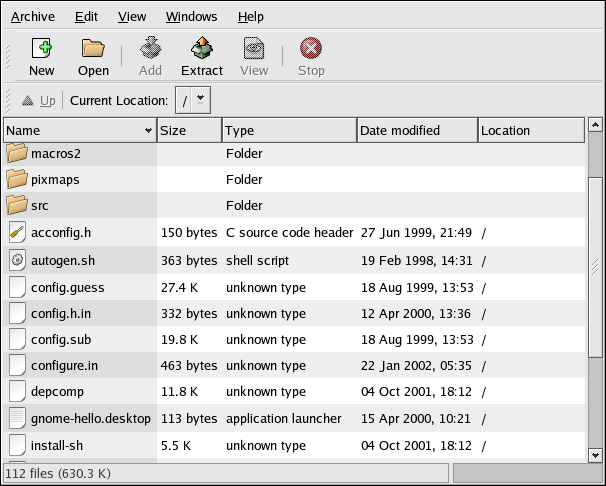The image size is (606, 486).
Task: Click the Open archive folder icon
Action: click(x=93, y=49)
